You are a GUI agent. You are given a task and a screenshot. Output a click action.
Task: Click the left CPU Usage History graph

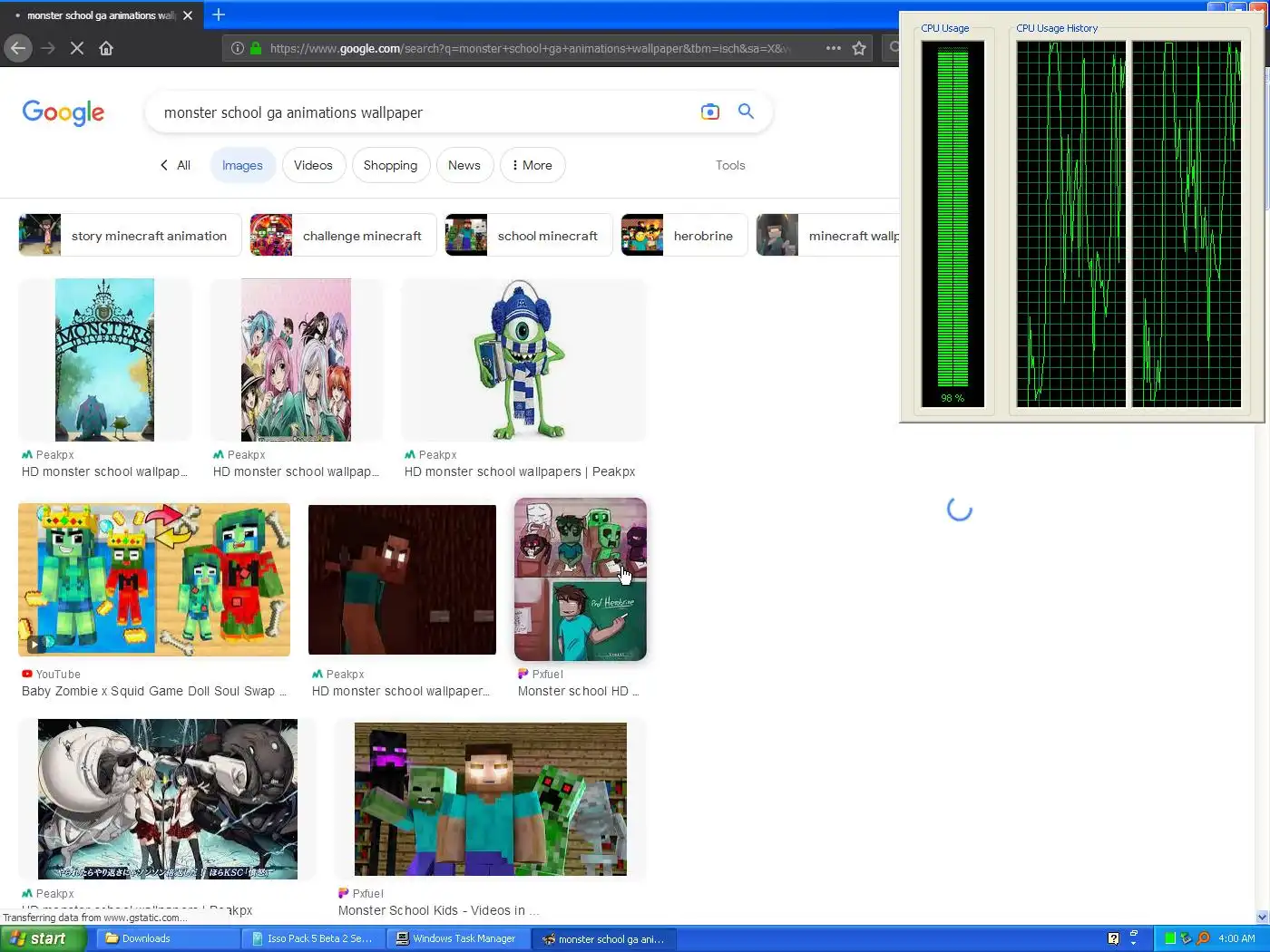[1071, 223]
